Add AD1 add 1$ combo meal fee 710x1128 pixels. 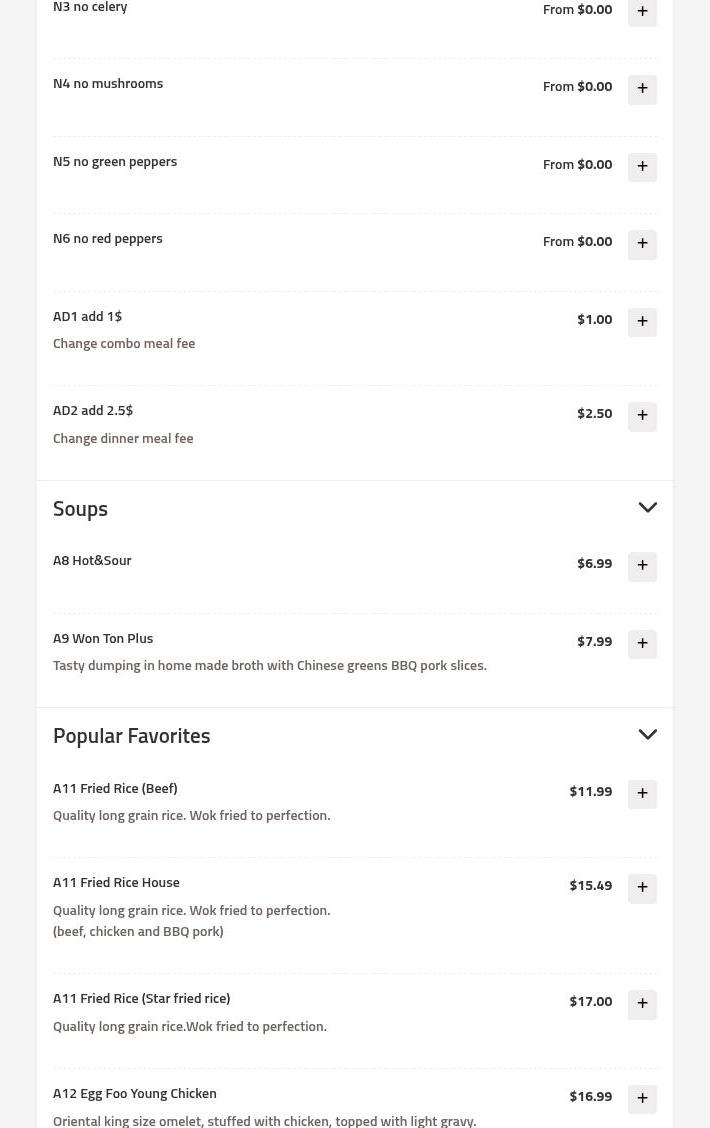click(x=642, y=322)
